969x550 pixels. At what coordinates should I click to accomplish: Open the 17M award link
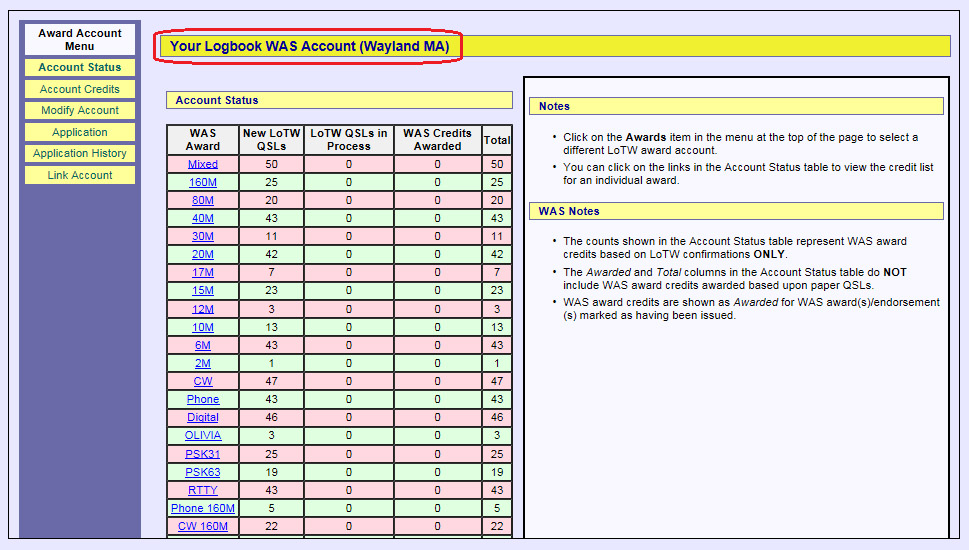pos(203,272)
